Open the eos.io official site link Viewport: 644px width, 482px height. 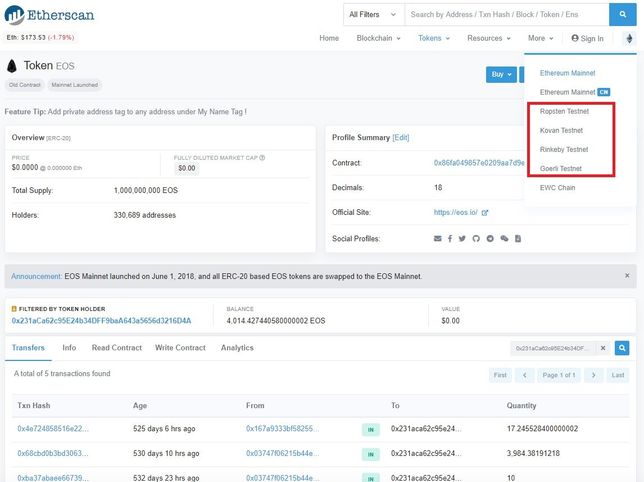[x=454, y=213]
